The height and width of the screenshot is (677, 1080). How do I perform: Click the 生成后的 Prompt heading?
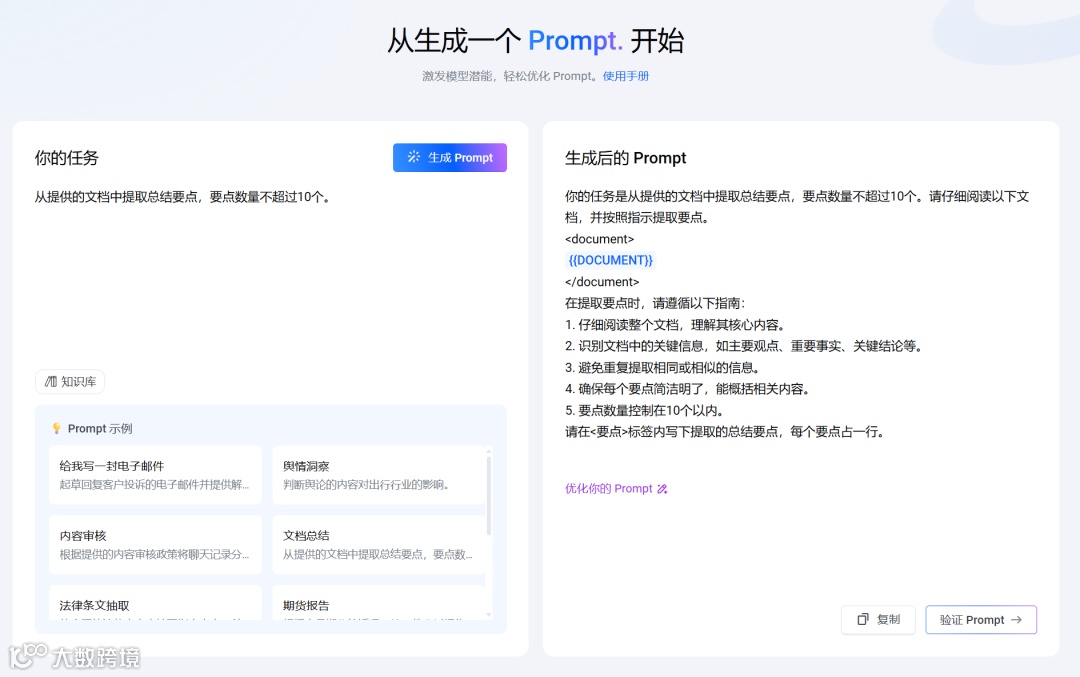[x=625, y=158]
